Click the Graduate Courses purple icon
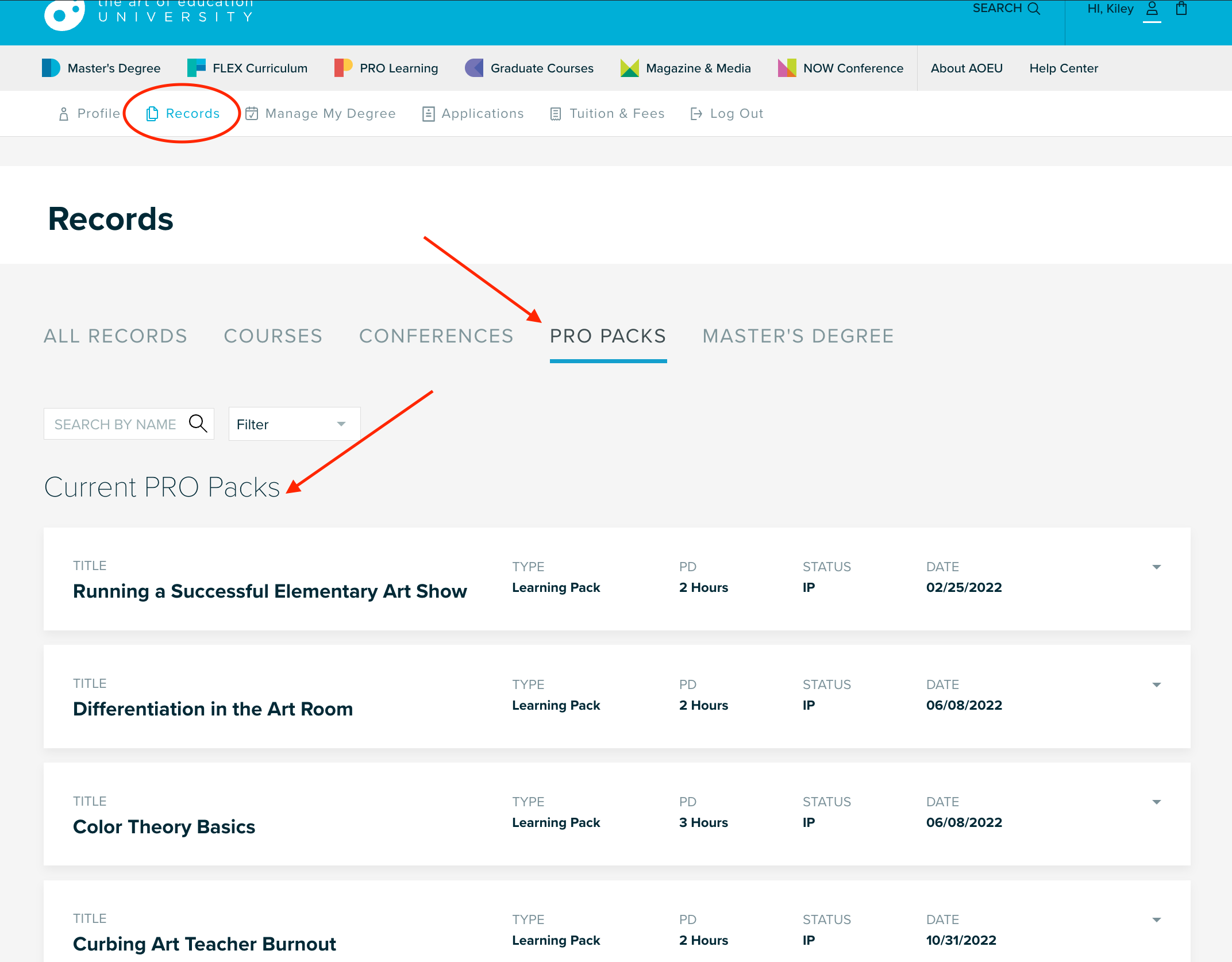This screenshot has height=962, width=1232. [x=474, y=68]
